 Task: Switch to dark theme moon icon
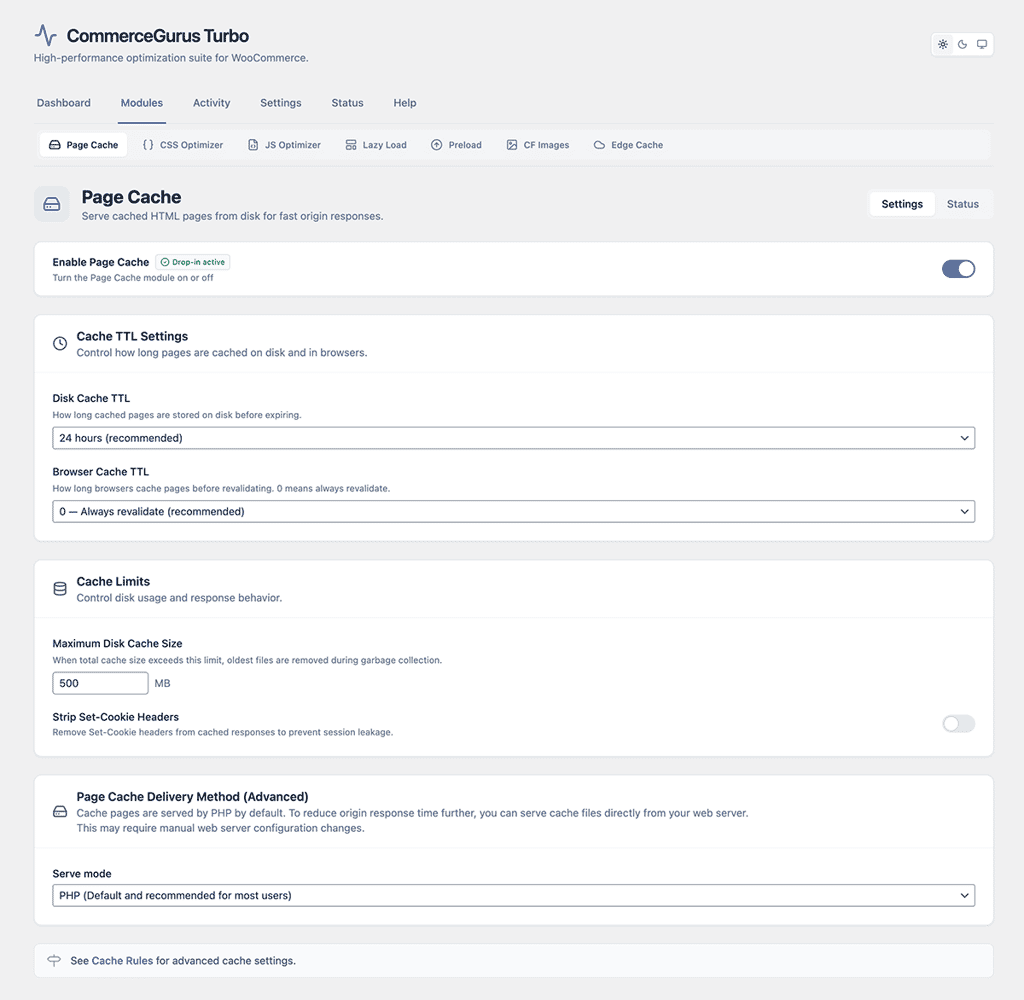point(963,44)
